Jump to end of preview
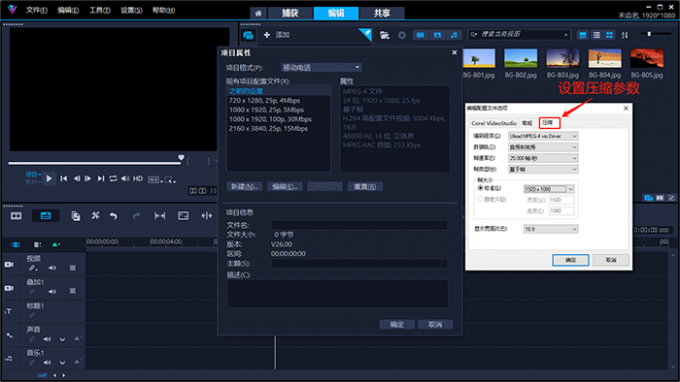 pyautogui.click(x=101, y=179)
